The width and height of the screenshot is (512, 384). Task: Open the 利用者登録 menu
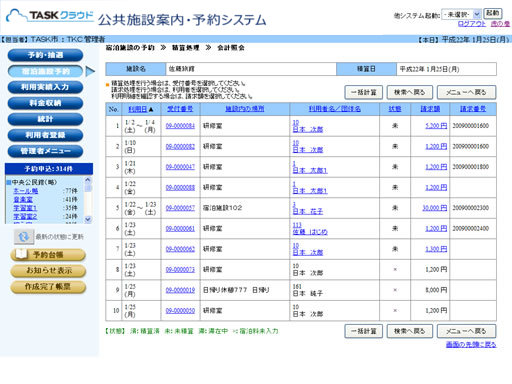coord(45,135)
